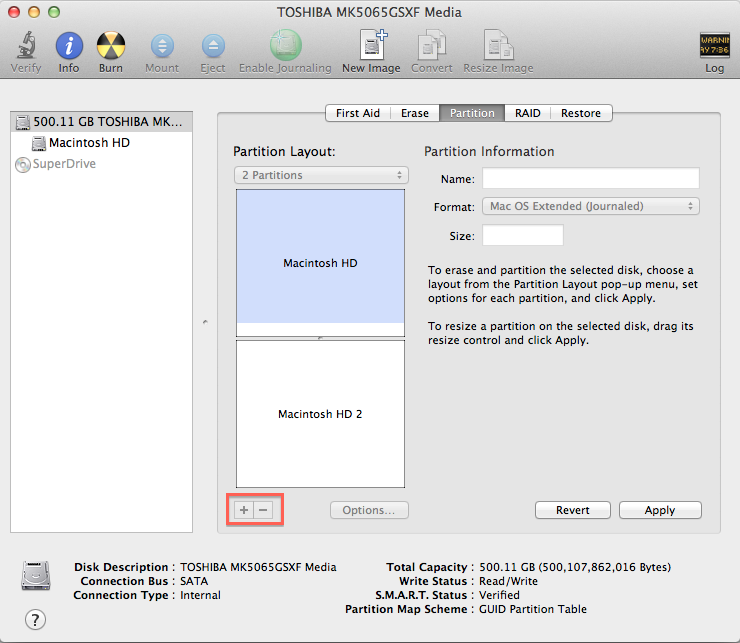The height and width of the screenshot is (643, 740).
Task: Switch to the Erase tab
Action: pyautogui.click(x=415, y=113)
